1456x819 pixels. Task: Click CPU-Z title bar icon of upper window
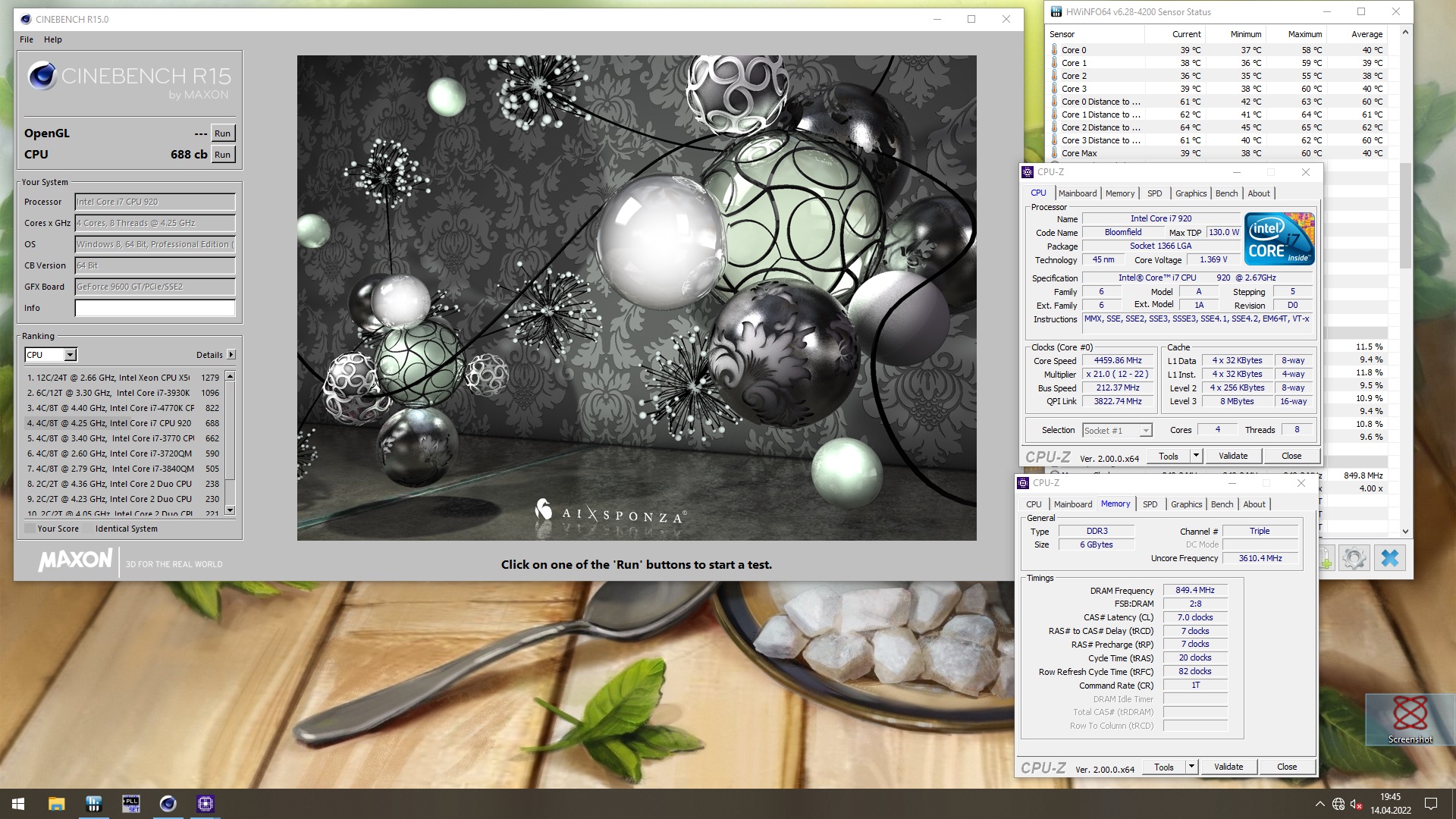(x=1028, y=172)
